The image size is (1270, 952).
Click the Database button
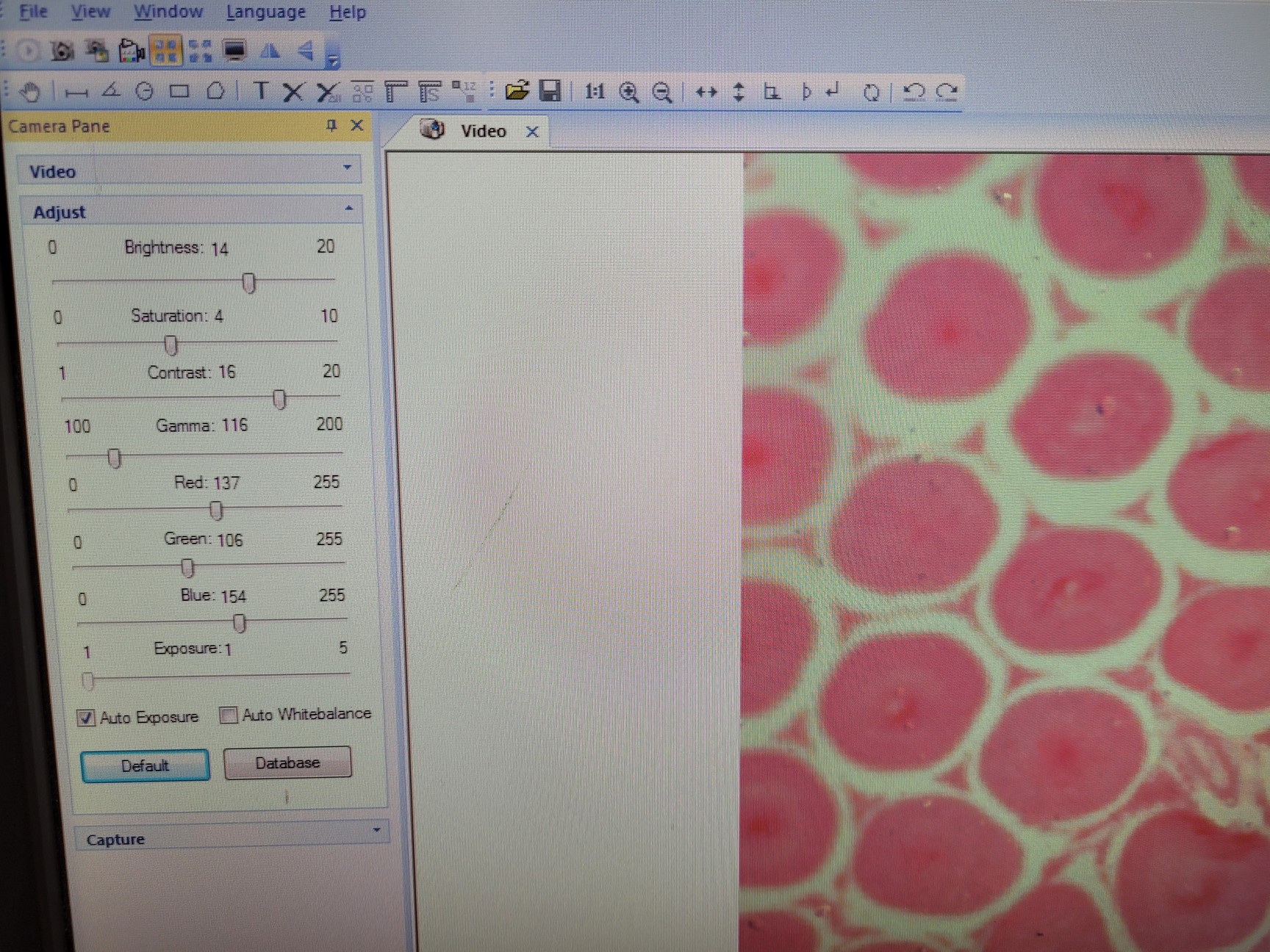(x=287, y=763)
